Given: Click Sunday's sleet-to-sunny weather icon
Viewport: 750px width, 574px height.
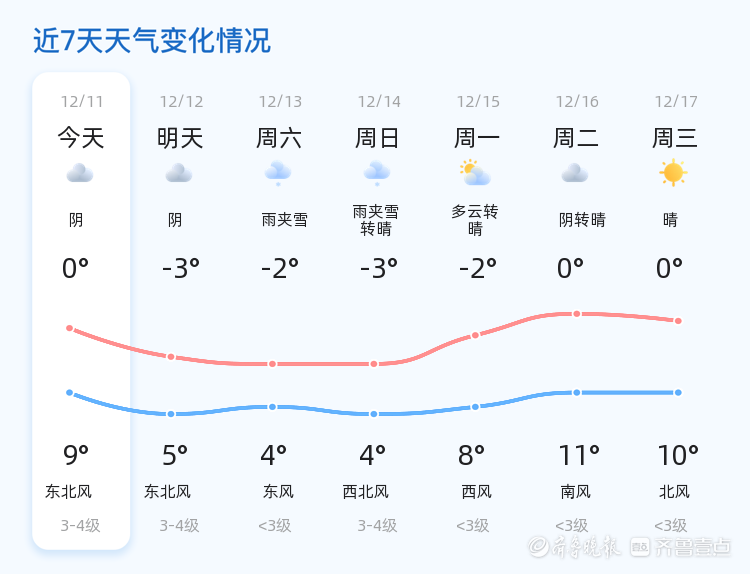Looking at the screenshot, I should (377, 174).
